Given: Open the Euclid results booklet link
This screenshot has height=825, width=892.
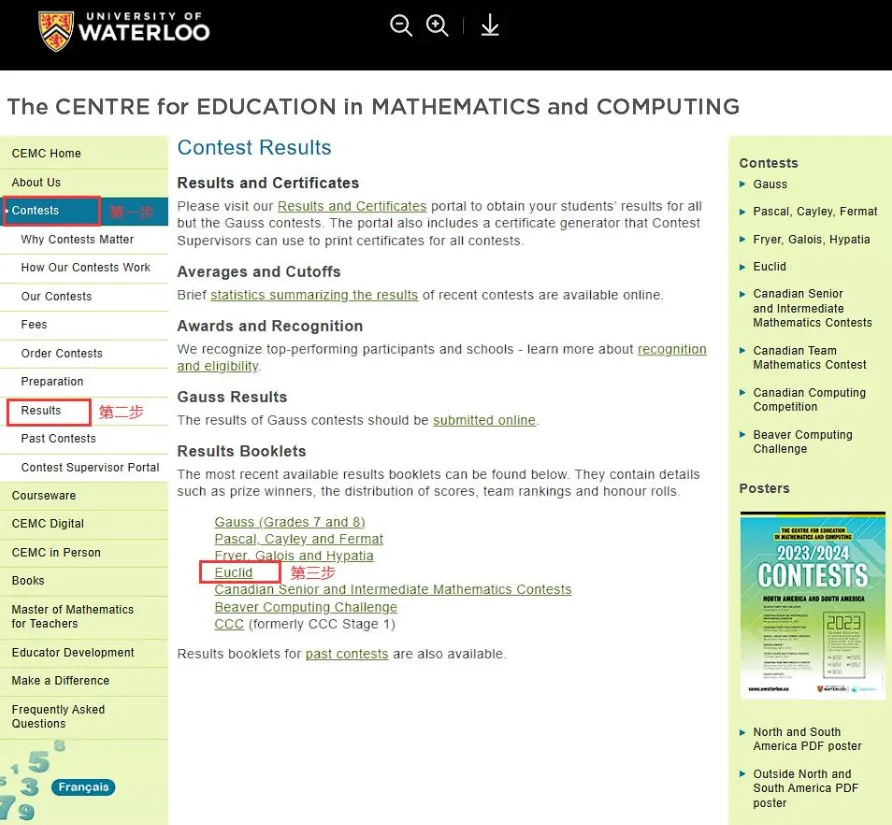Looking at the screenshot, I should click(x=233, y=572).
